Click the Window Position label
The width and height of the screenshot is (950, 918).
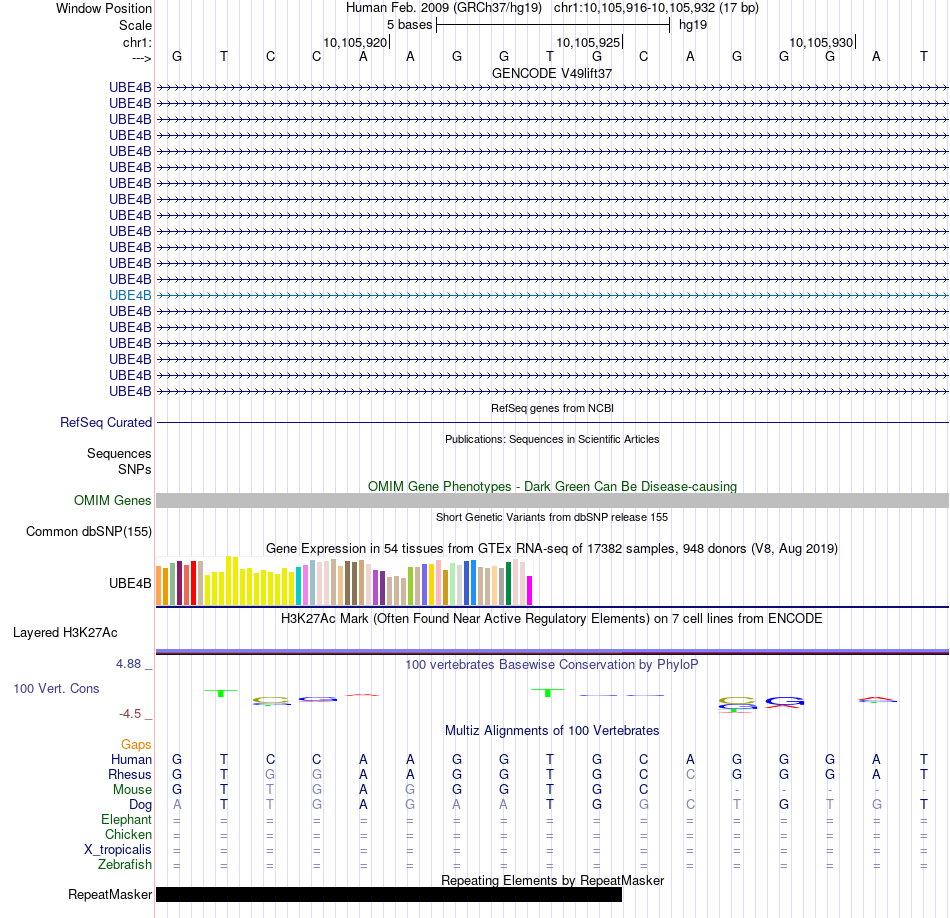104,8
